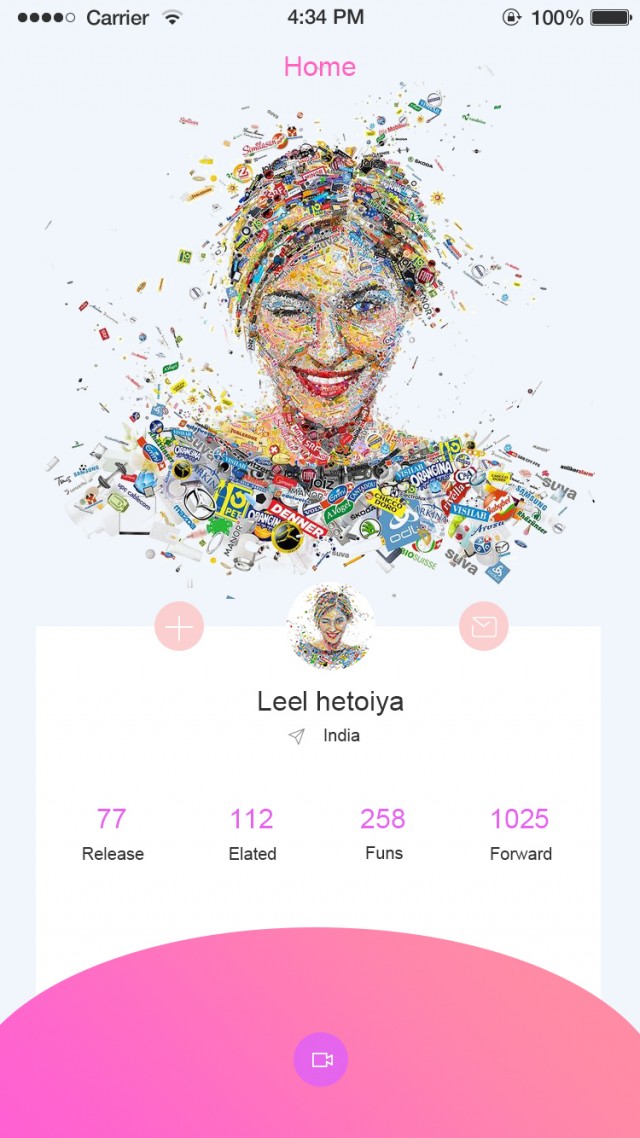Open messages via the envelope icon
Image resolution: width=640 pixels, height=1138 pixels.
484,626
